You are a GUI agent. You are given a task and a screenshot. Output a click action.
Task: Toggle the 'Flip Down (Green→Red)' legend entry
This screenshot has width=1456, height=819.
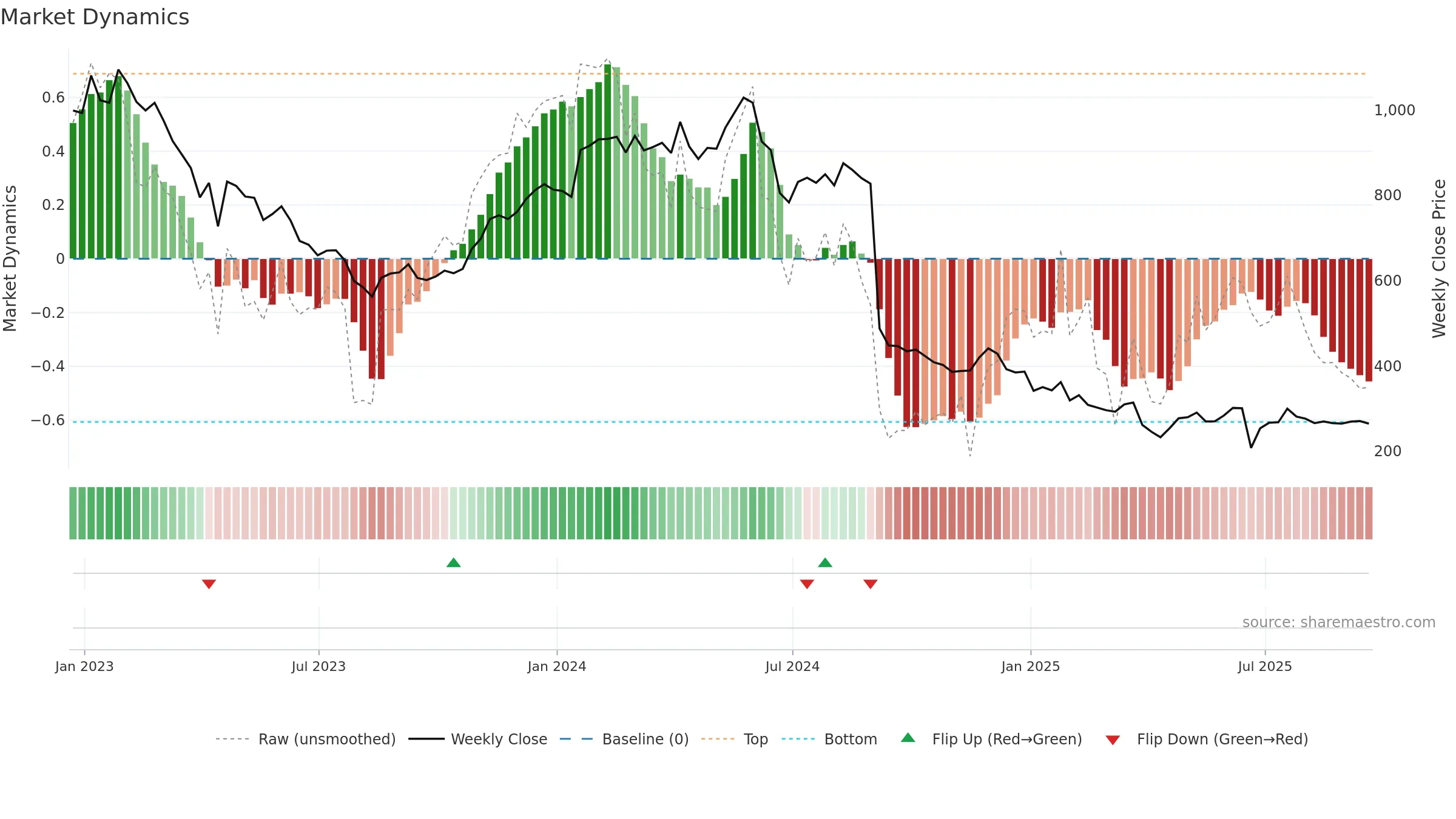(1207, 739)
